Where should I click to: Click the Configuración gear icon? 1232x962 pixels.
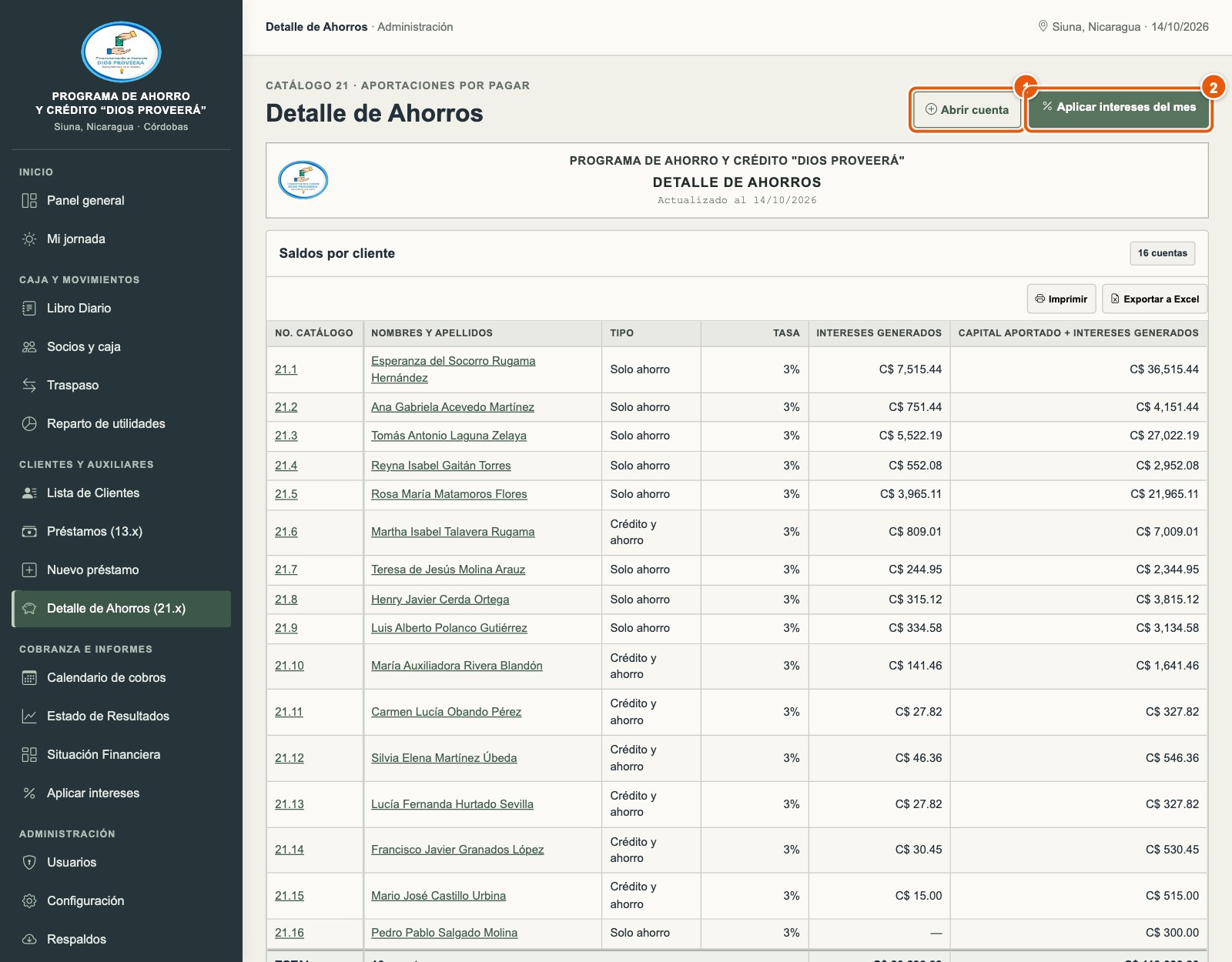[x=29, y=901]
